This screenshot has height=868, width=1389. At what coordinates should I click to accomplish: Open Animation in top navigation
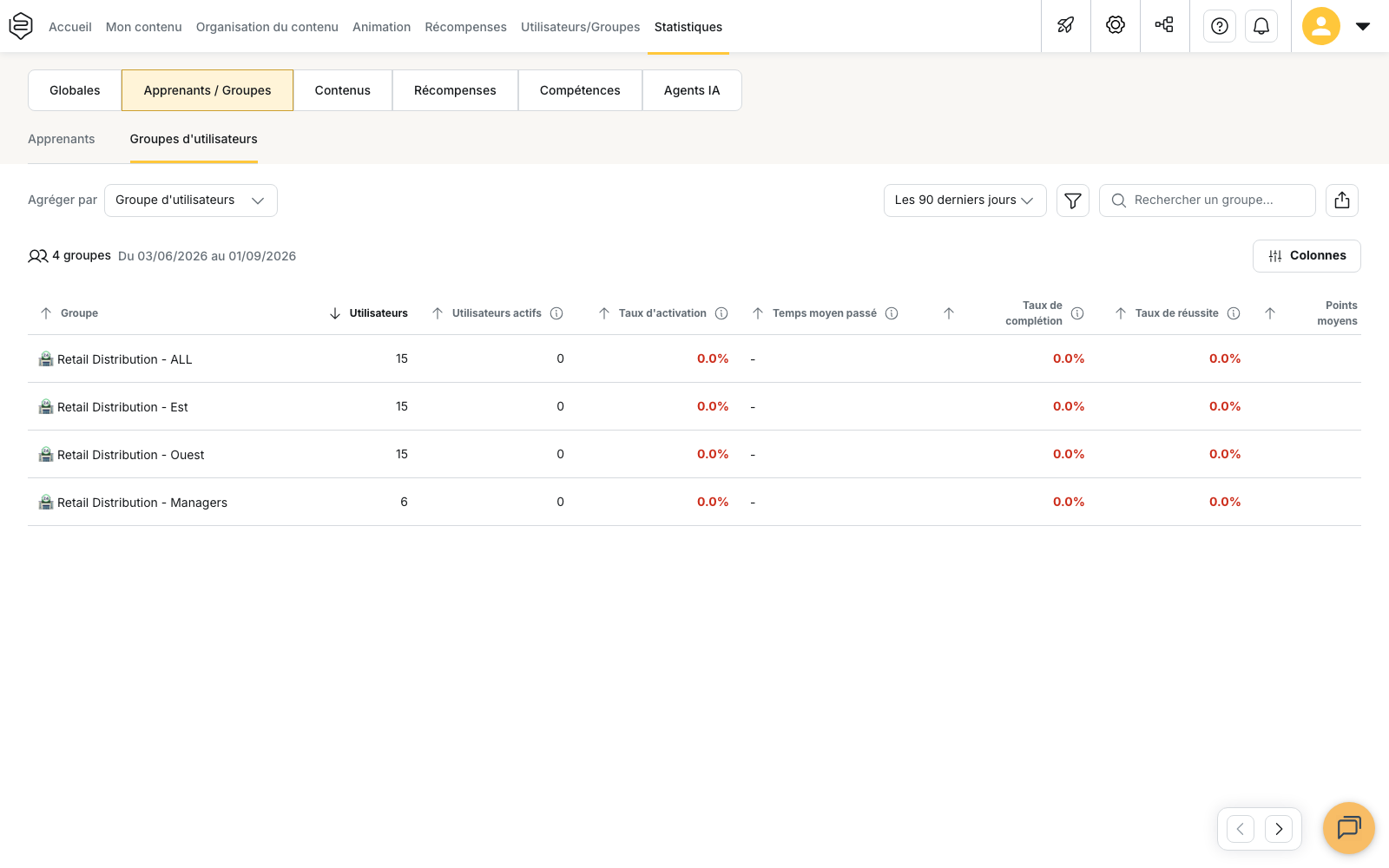pyautogui.click(x=382, y=27)
